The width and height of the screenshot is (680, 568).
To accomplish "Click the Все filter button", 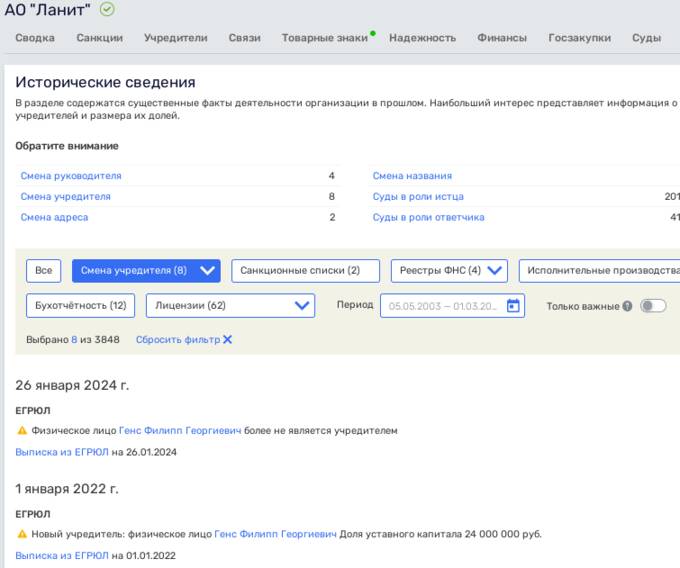I will (x=43, y=271).
